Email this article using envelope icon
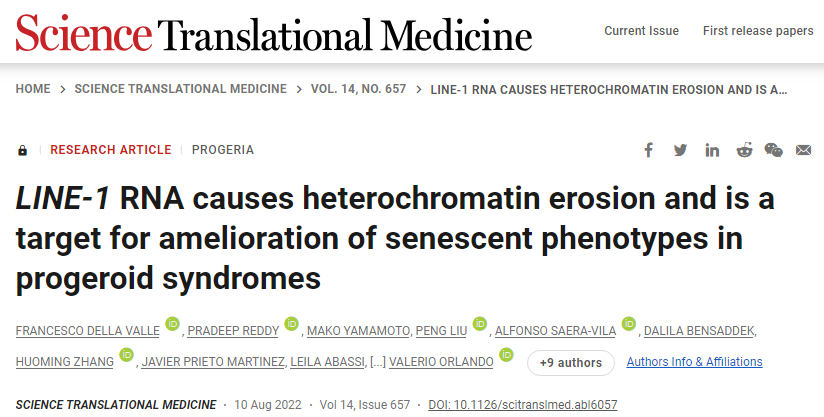Image resolution: width=824 pixels, height=417 pixels. (804, 150)
